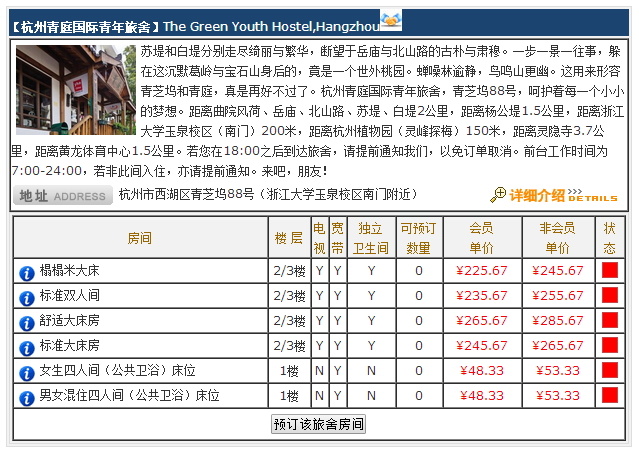
Task: Click floor cell 2/3楼 for 榻榻米大床
Action: point(289,271)
